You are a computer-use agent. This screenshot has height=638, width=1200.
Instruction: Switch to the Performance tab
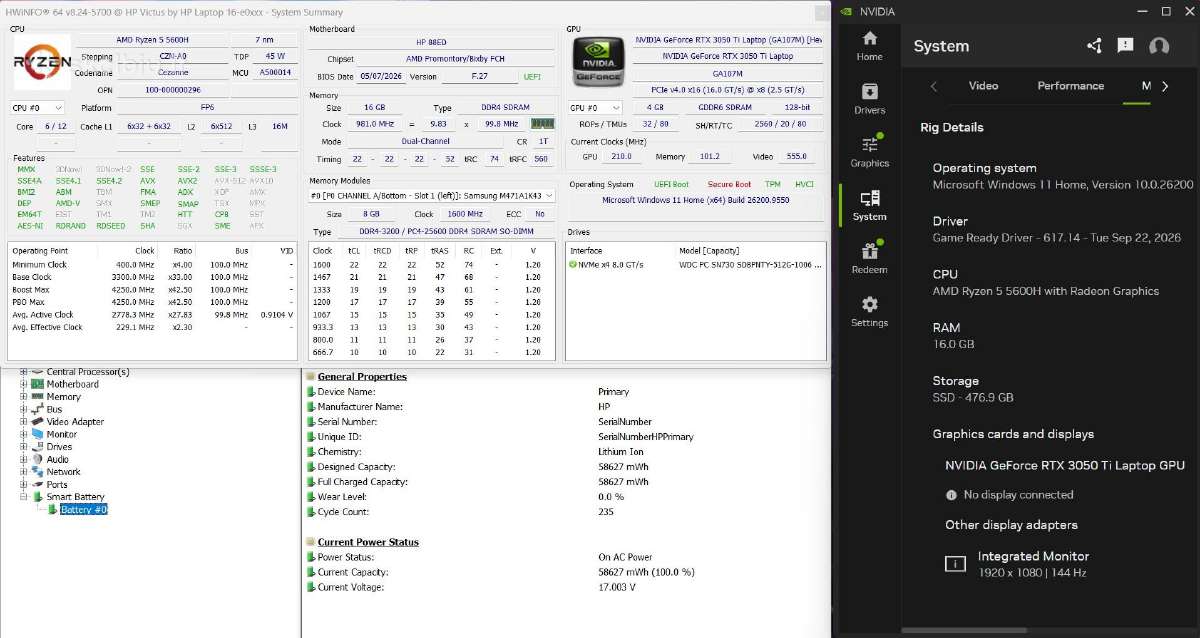(1070, 86)
